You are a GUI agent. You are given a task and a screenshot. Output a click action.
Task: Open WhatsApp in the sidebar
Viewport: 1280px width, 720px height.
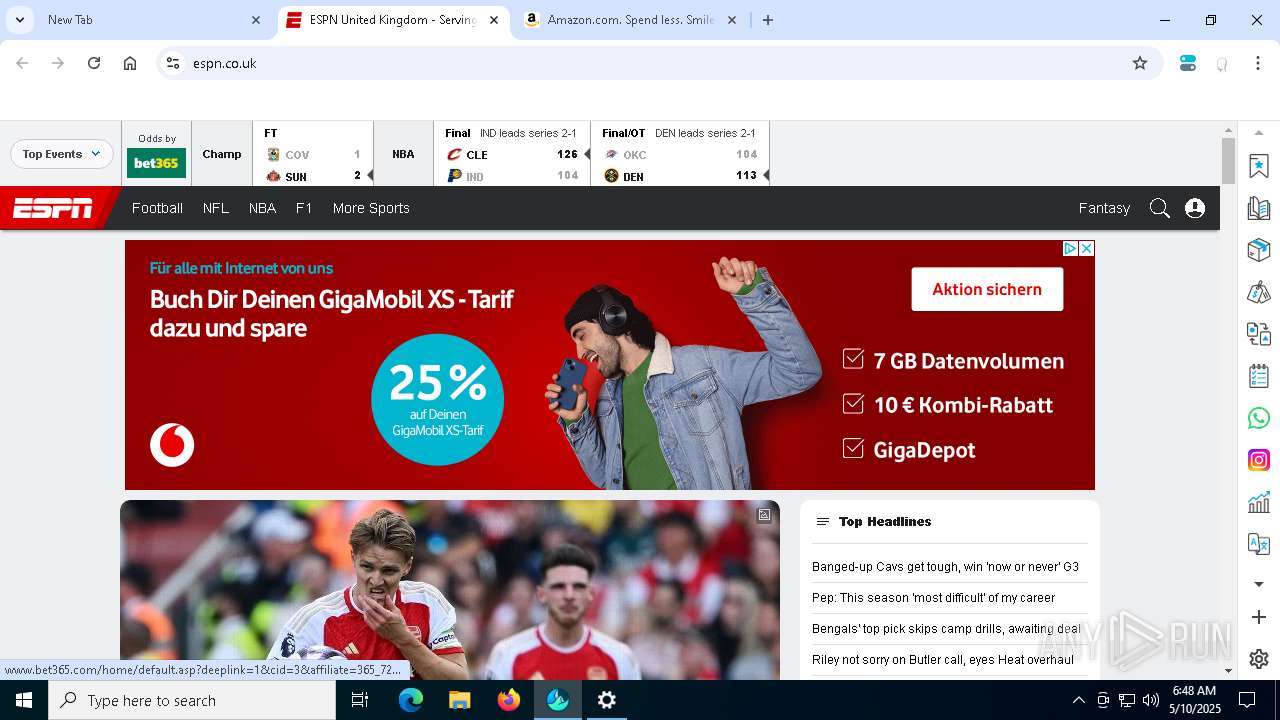1259,418
